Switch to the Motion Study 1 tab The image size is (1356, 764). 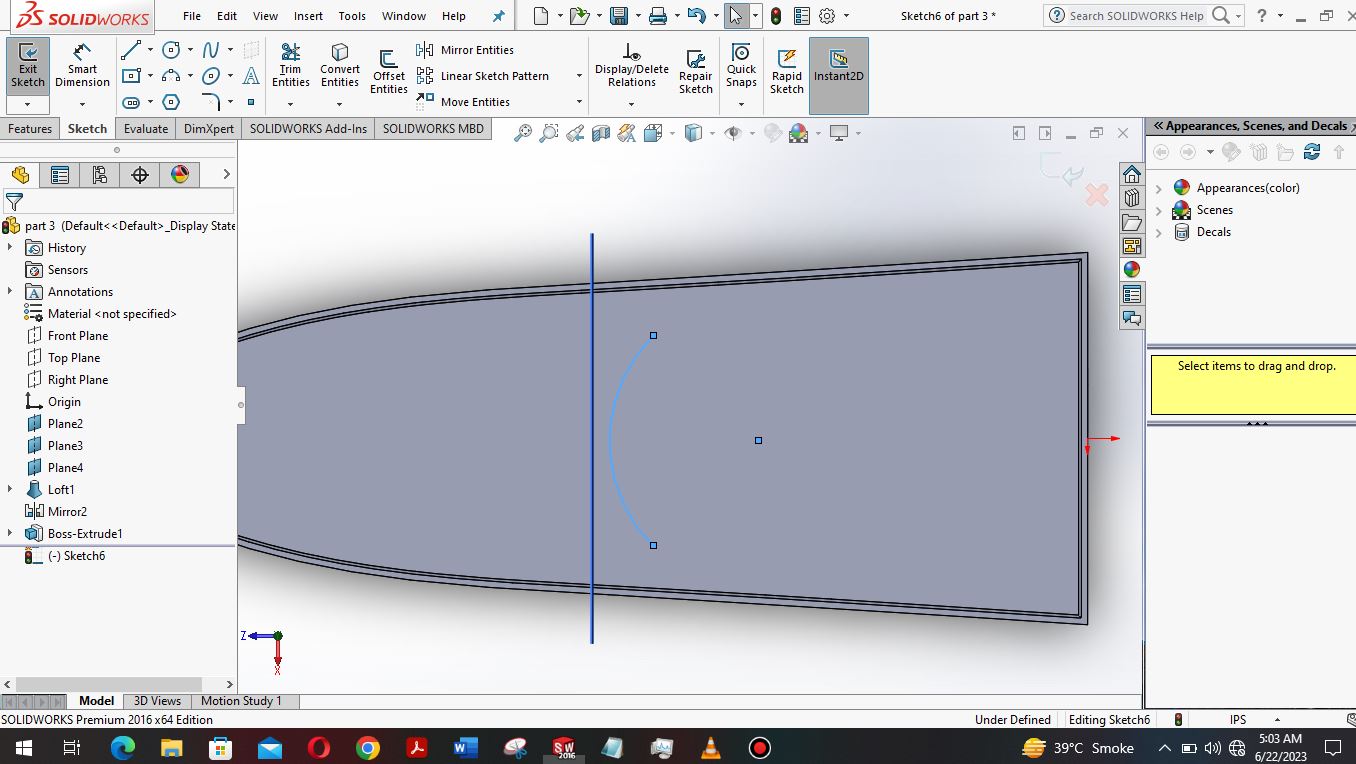coord(241,701)
